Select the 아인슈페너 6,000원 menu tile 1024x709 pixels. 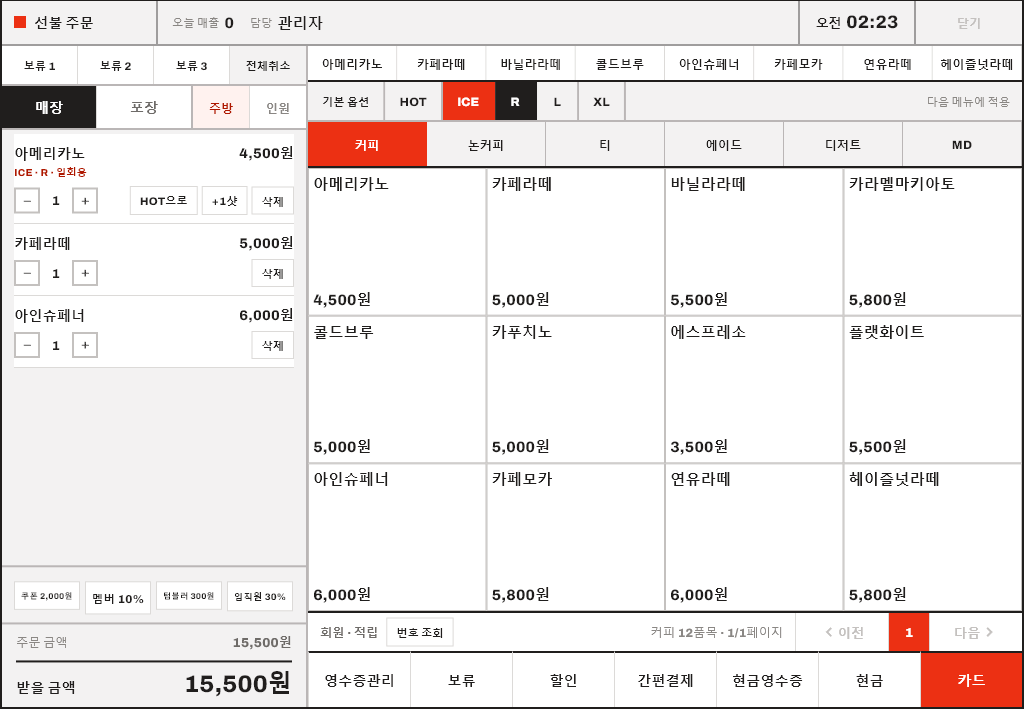coord(396,537)
